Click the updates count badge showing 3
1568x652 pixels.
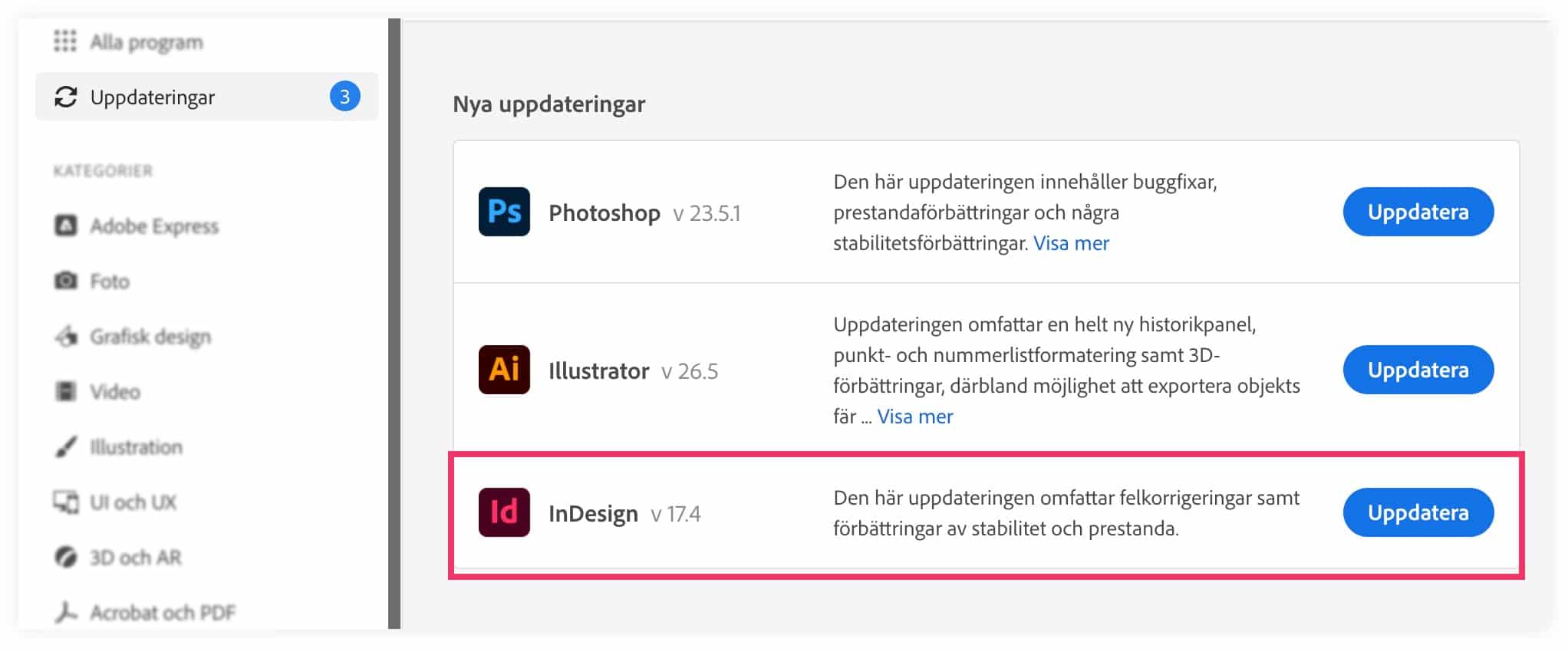point(344,97)
